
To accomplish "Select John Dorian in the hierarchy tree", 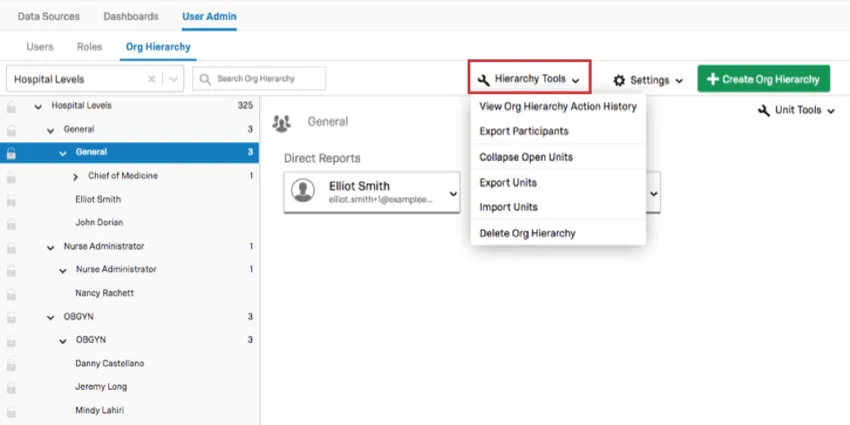I will pos(99,222).
